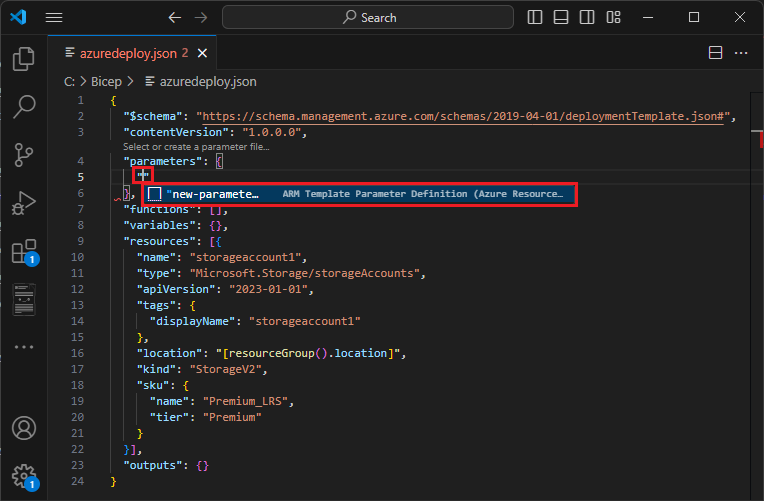
Task: Click the Search command center box
Action: tap(368, 18)
